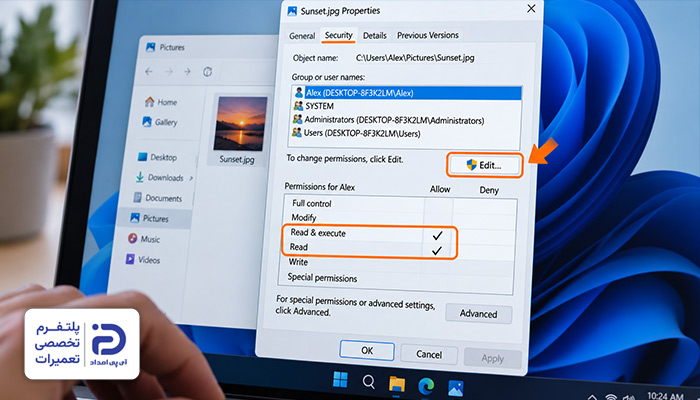700x400 pixels.
Task: Select user Alex in the group list
Action: [x=407, y=93]
